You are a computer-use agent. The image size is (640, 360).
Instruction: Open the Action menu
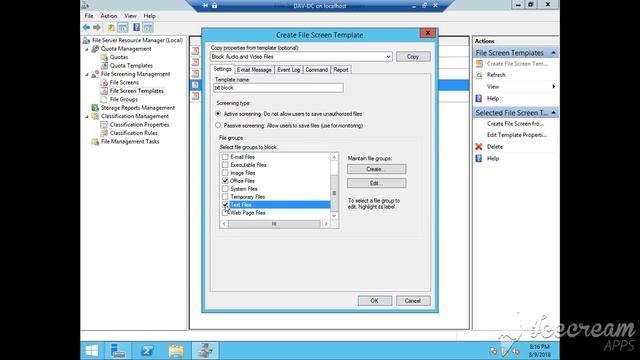click(x=109, y=16)
